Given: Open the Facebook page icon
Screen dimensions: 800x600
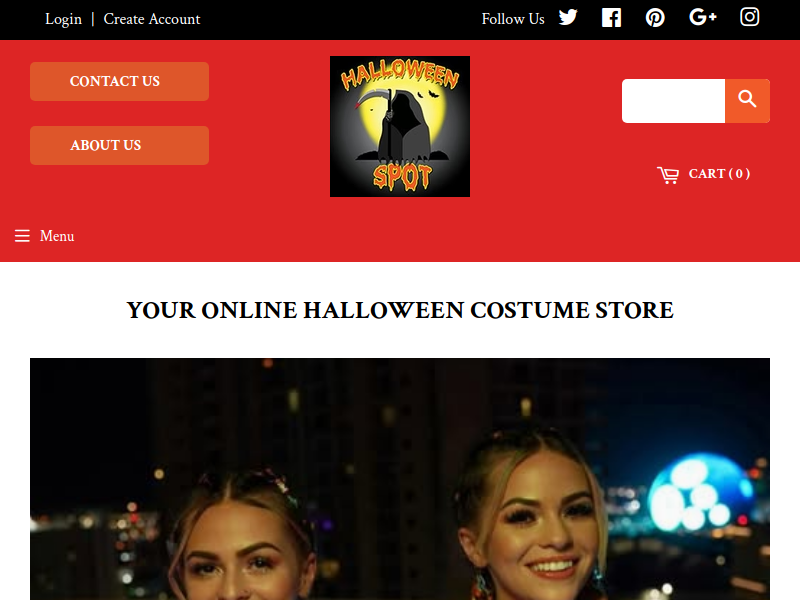Looking at the screenshot, I should (x=611, y=18).
